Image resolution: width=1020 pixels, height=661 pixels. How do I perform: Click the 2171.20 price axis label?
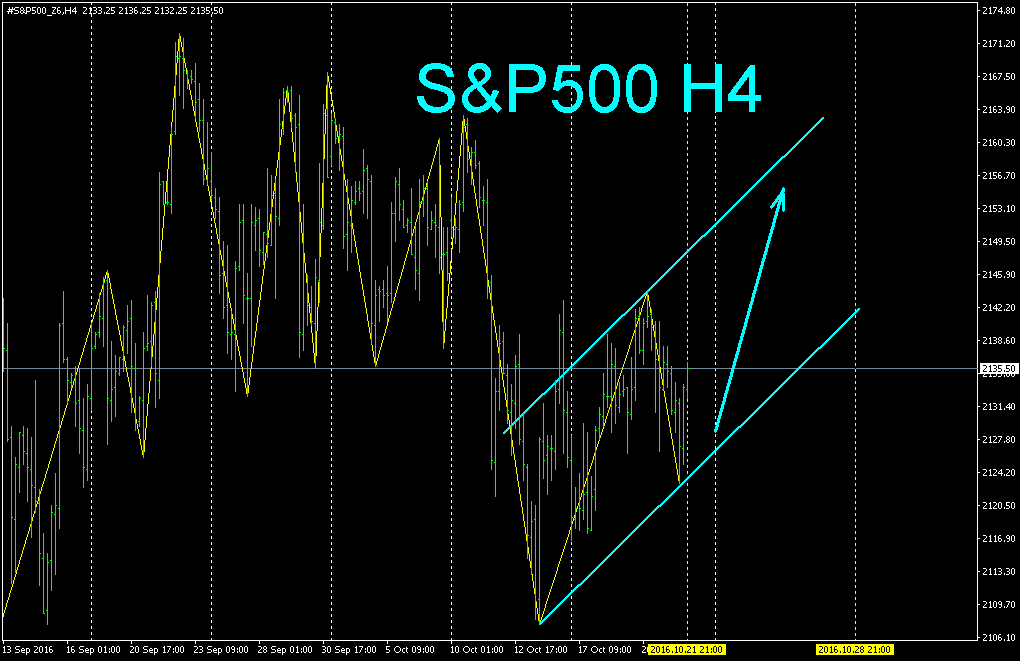pyautogui.click(x=999, y=44)
